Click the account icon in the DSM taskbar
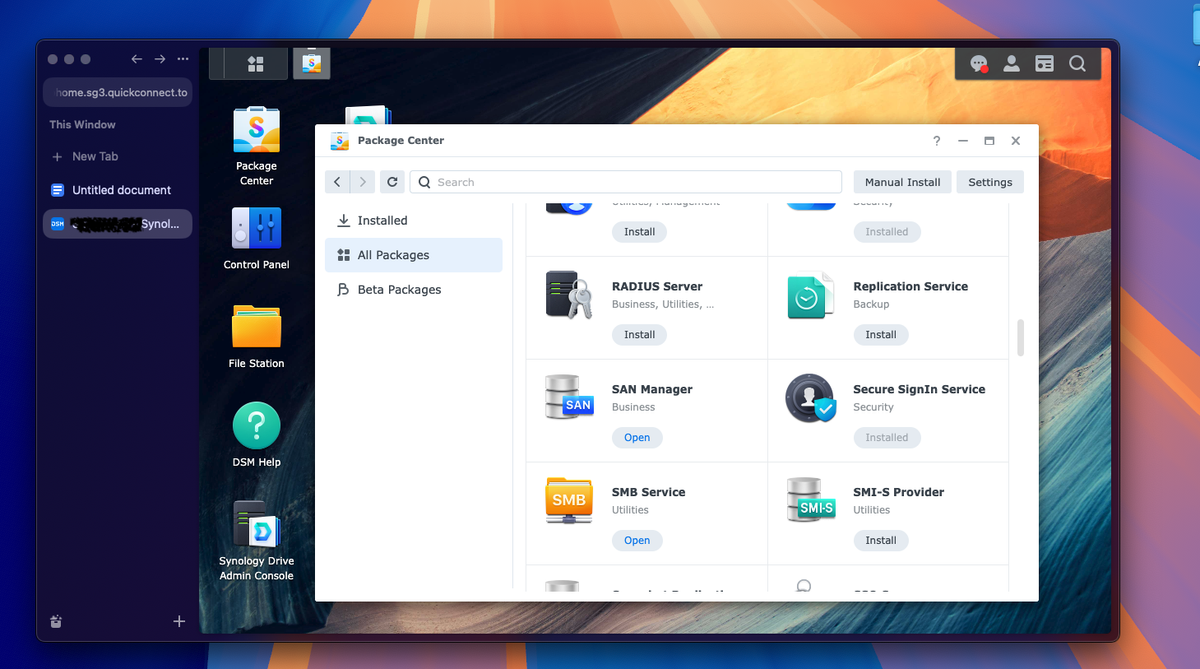1200x669 pixels. (x=1011, y=63)
